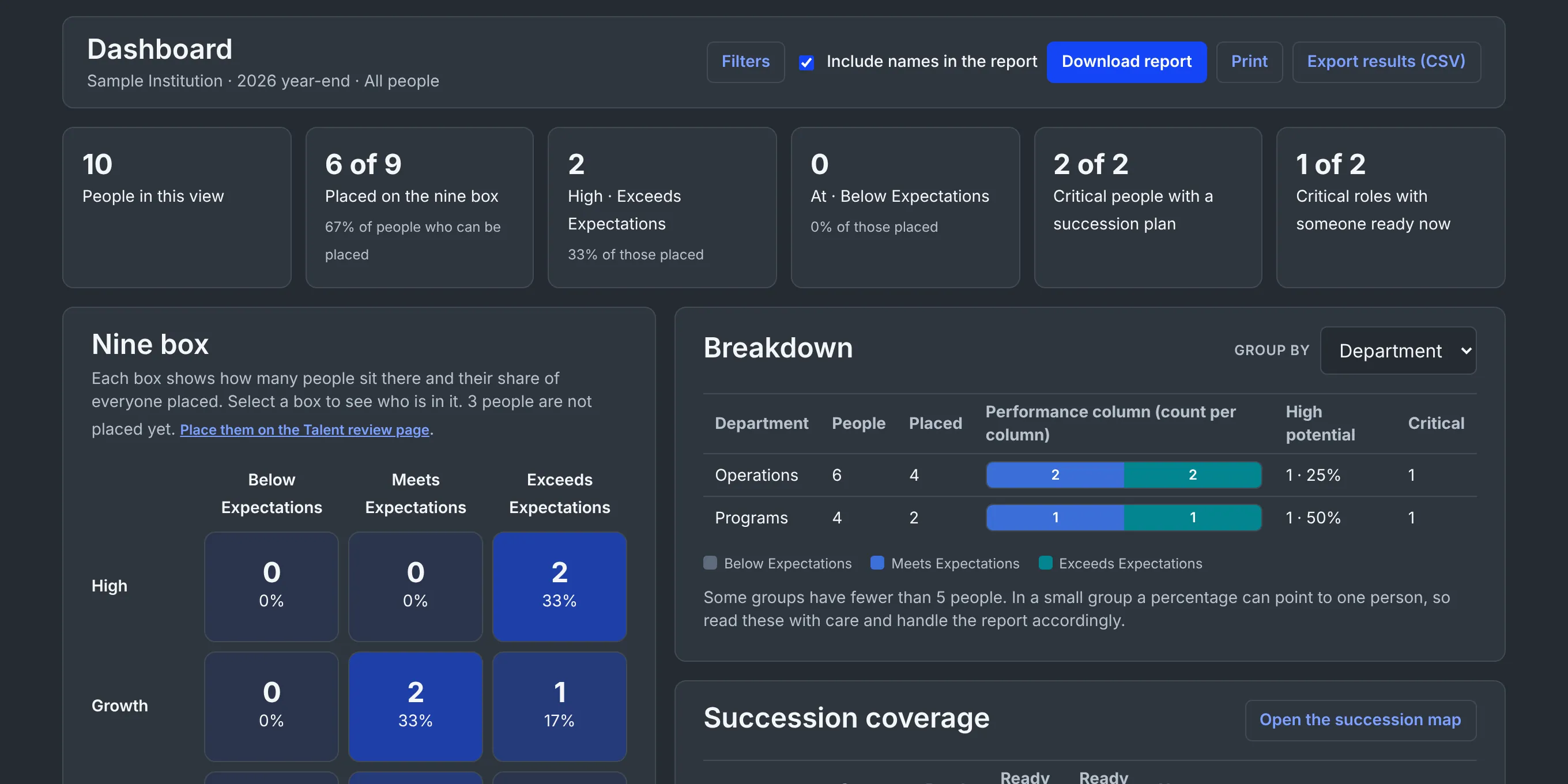Select the High Meets Expectations box

tap(415, 586)
